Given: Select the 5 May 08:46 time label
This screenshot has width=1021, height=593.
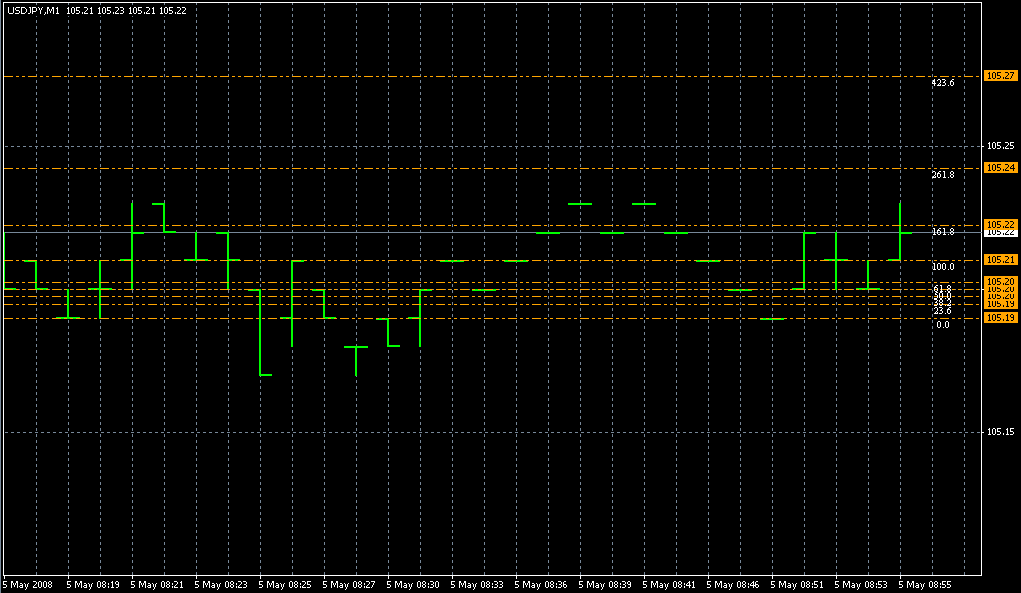Looking at the screenshot, I should click(x=733, y=584).
